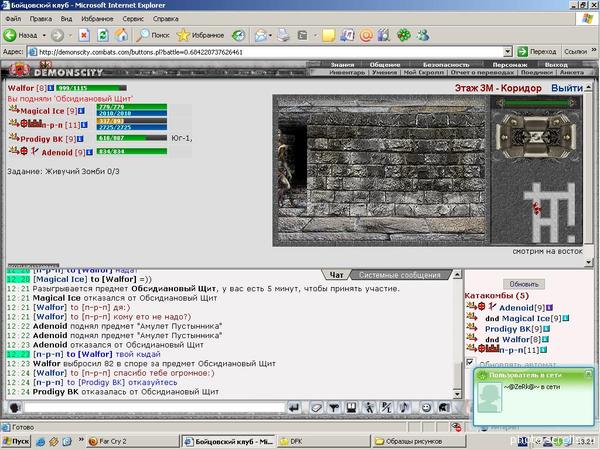Click the translit P/L chat icon
The image size is (600, 450).
[x=386, y=408]
